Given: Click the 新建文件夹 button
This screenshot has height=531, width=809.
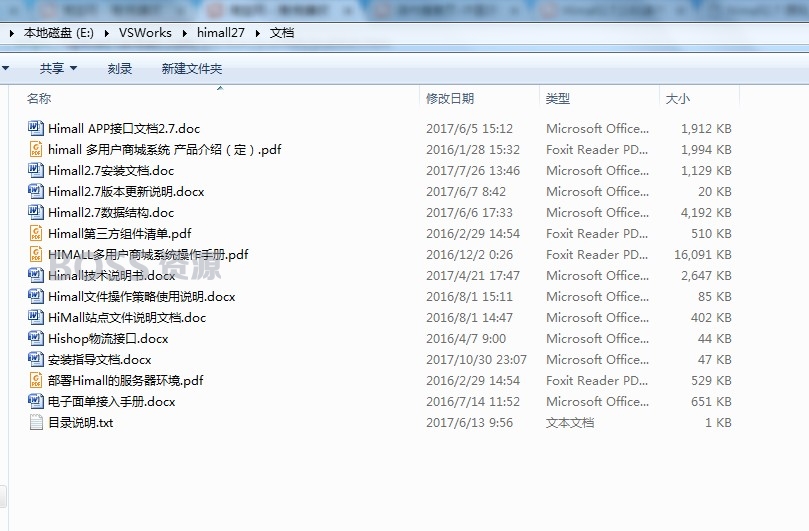Looking at the screenshot, I should click(192, 68).
